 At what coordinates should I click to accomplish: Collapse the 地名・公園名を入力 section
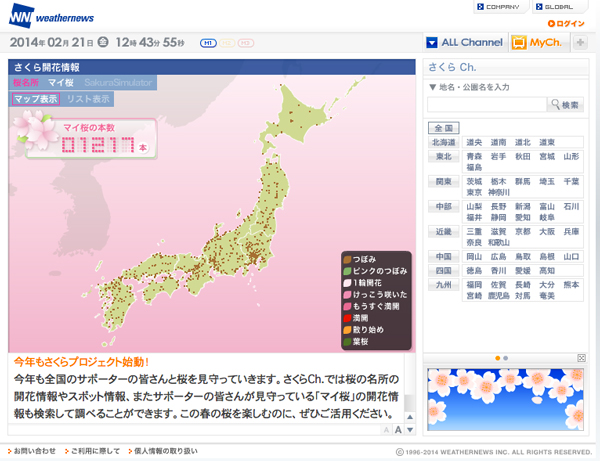click(x=432, y=87)
